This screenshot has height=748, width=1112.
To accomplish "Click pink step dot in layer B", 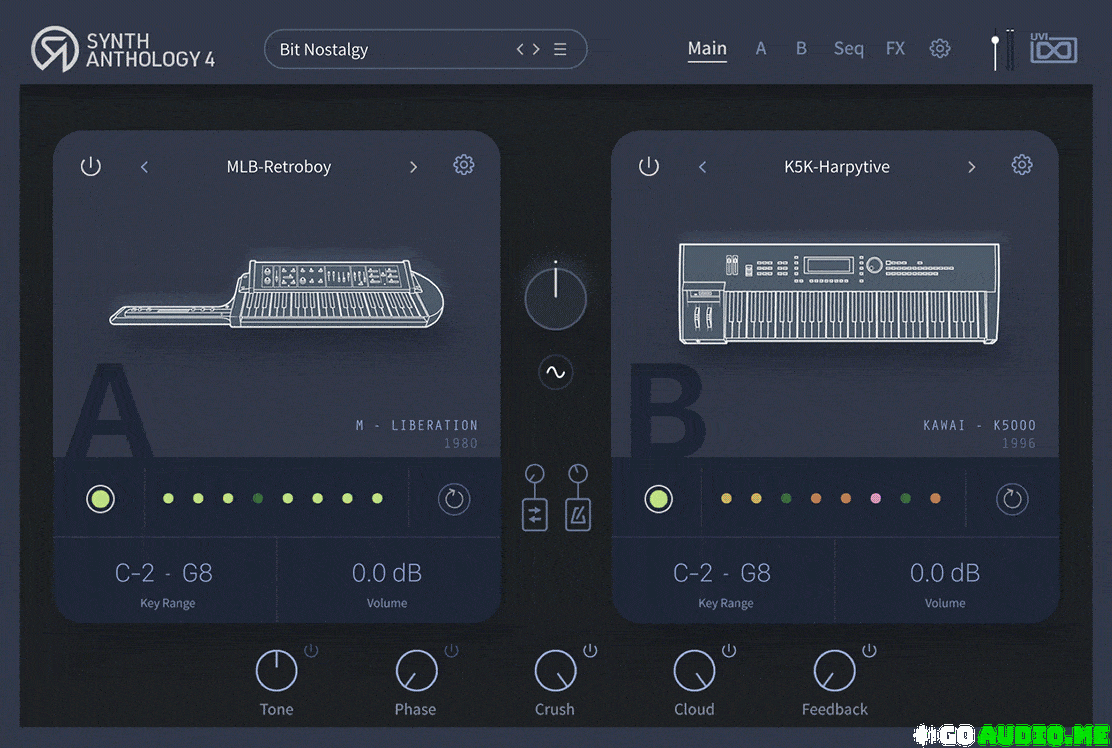I will [876, 498].
